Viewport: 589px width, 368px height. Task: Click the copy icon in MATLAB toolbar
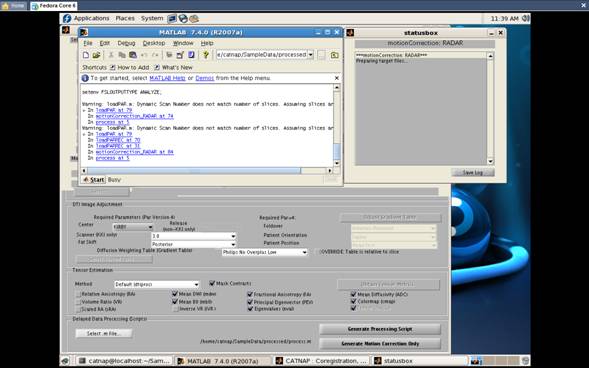pyautogui.click(x=122, y=55)
